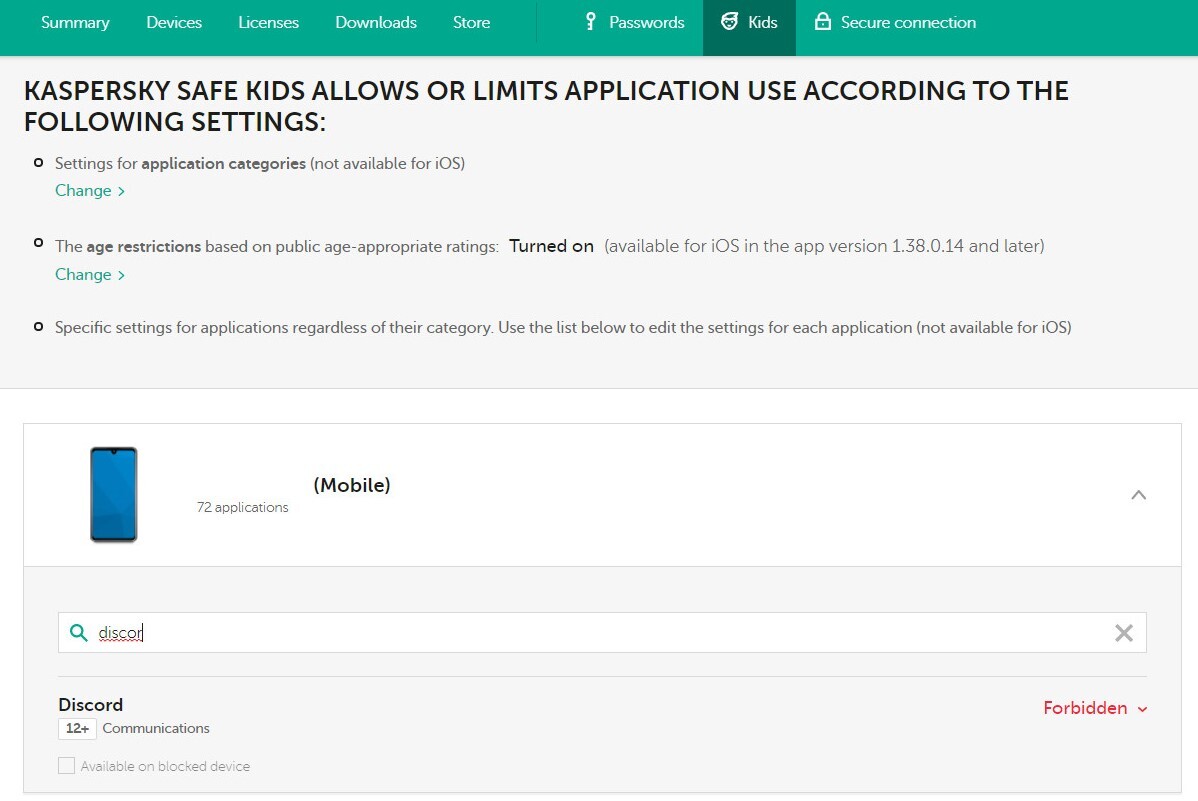Clear the search with the X icon
1198x801 pixels.
pyautogui.click(x=1124, y=633)
